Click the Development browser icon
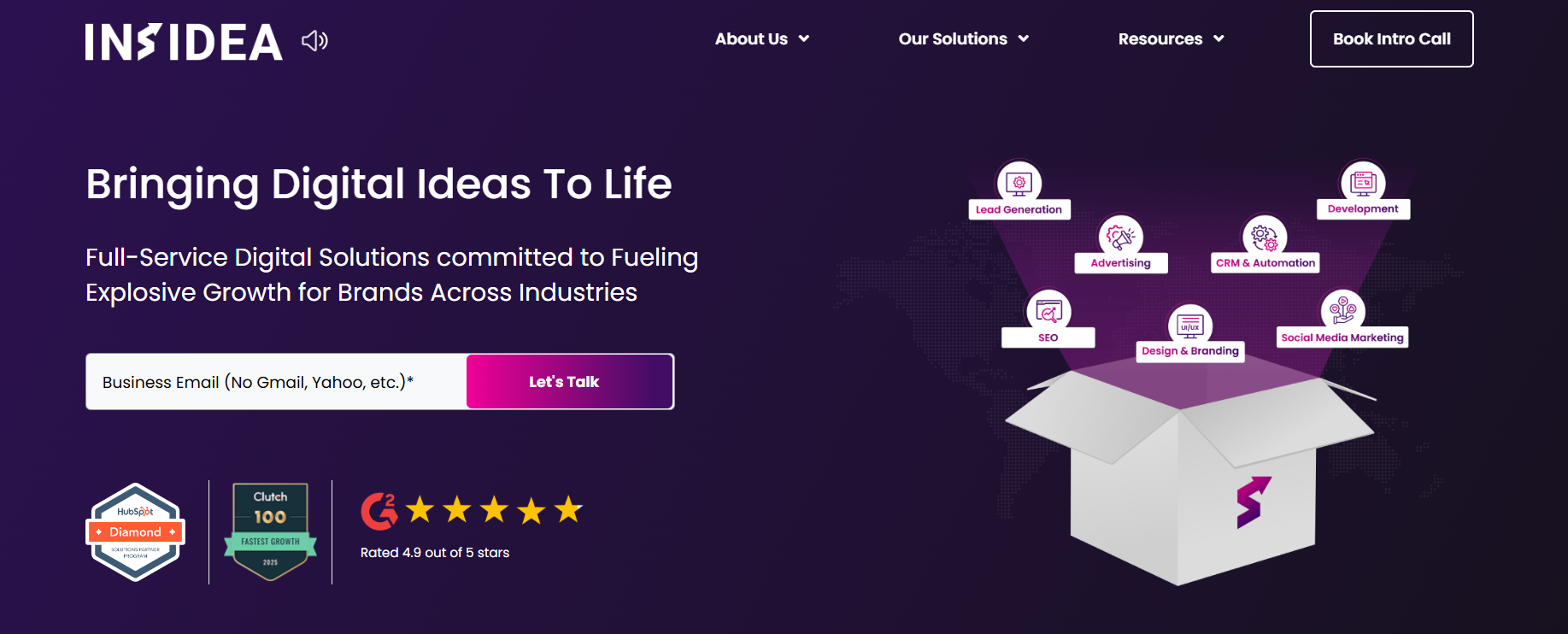 pyautogui.click(x=1363, y=182)
